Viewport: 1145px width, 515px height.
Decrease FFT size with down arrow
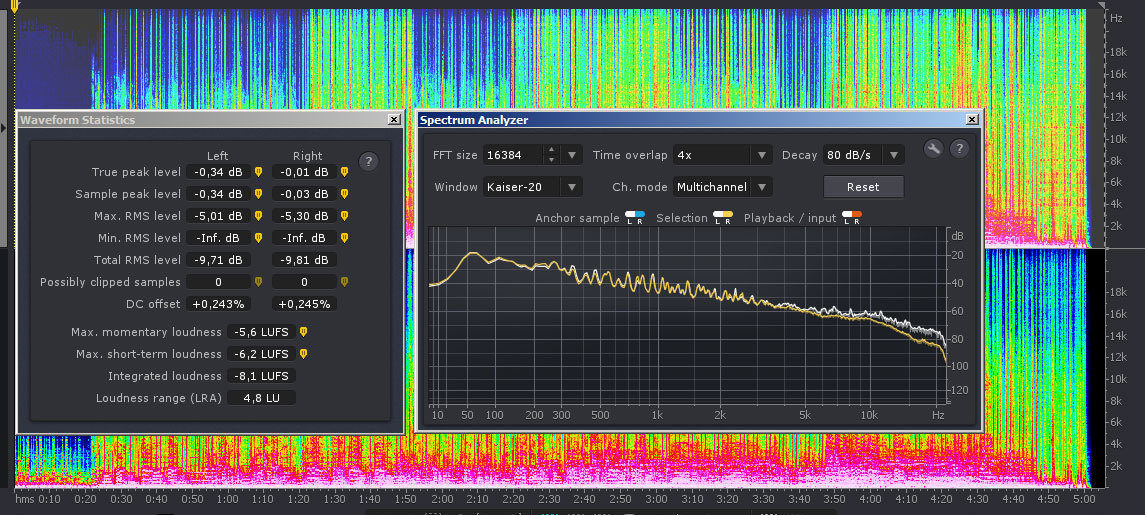pyautogui.click(x=551, y=159)
